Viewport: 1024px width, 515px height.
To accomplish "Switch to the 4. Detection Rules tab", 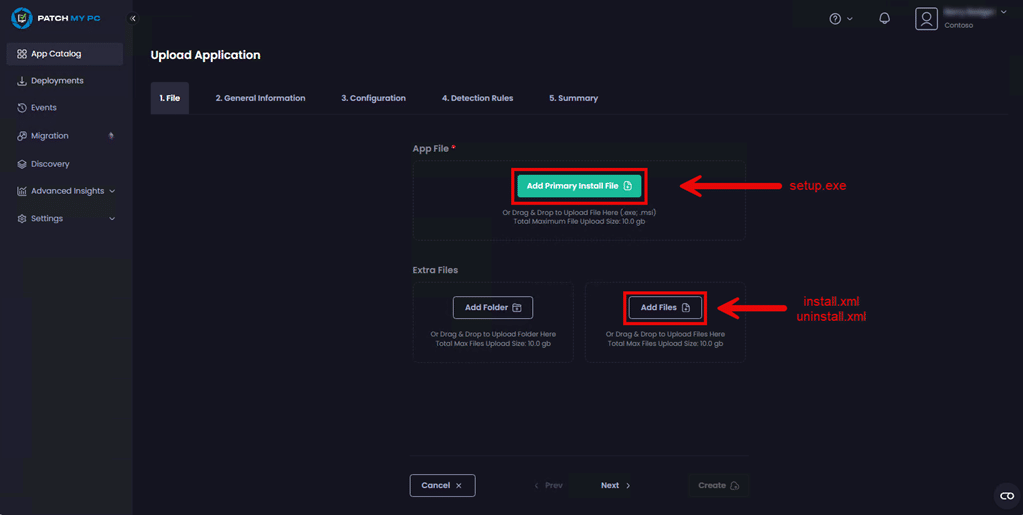I will point(477,98).
